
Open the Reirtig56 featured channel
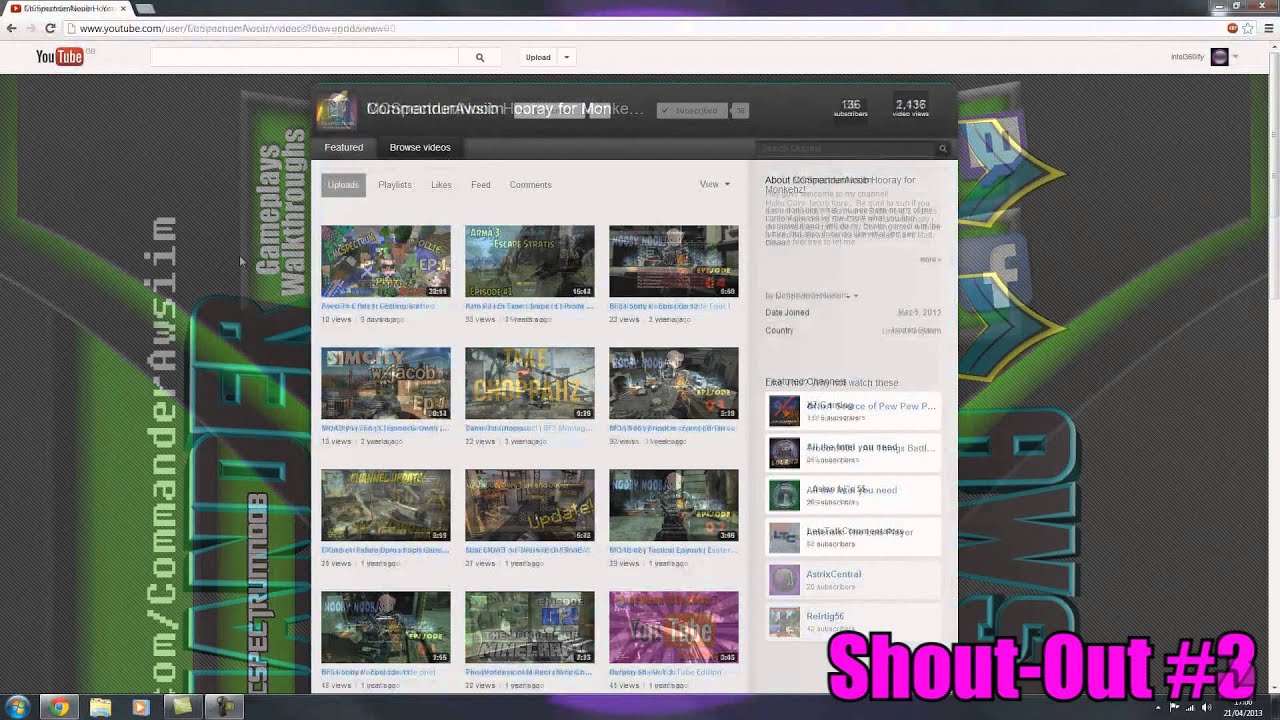click(825, 616)
